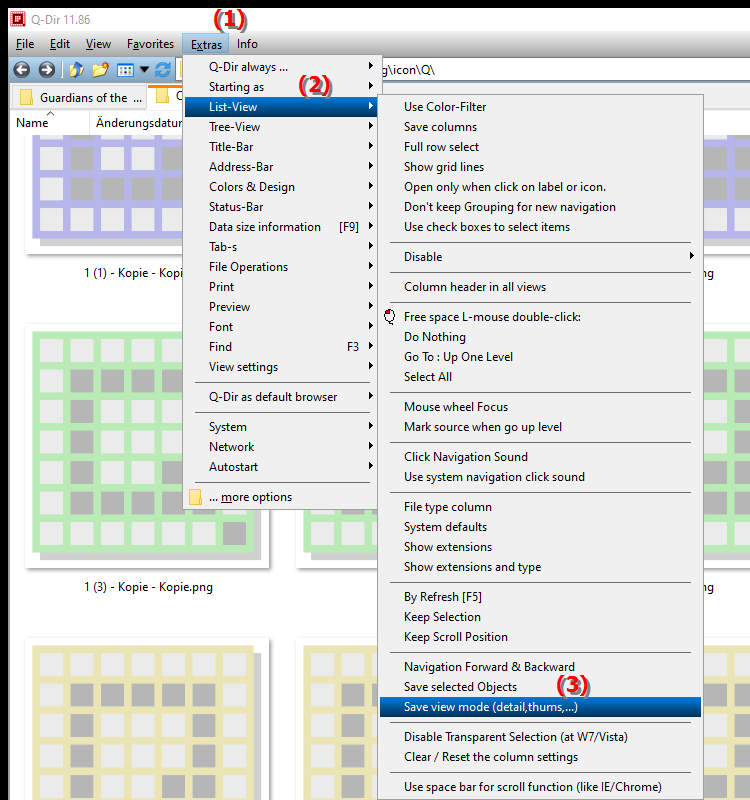The image size is (750, 800).
Task: Expand the Status-Bar submenu
Action: (281, 207)
